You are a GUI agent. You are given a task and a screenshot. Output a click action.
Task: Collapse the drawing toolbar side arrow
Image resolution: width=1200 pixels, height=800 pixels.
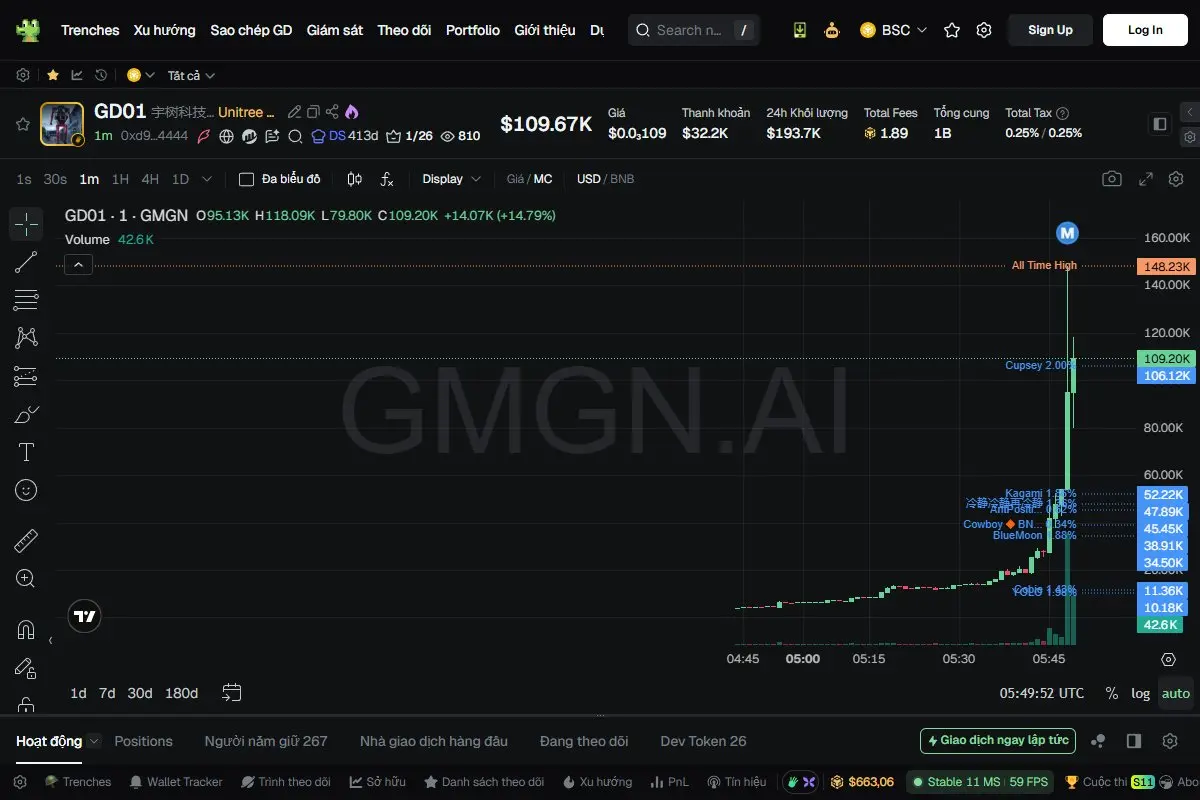pyautogui.click(x=51, y=640)
